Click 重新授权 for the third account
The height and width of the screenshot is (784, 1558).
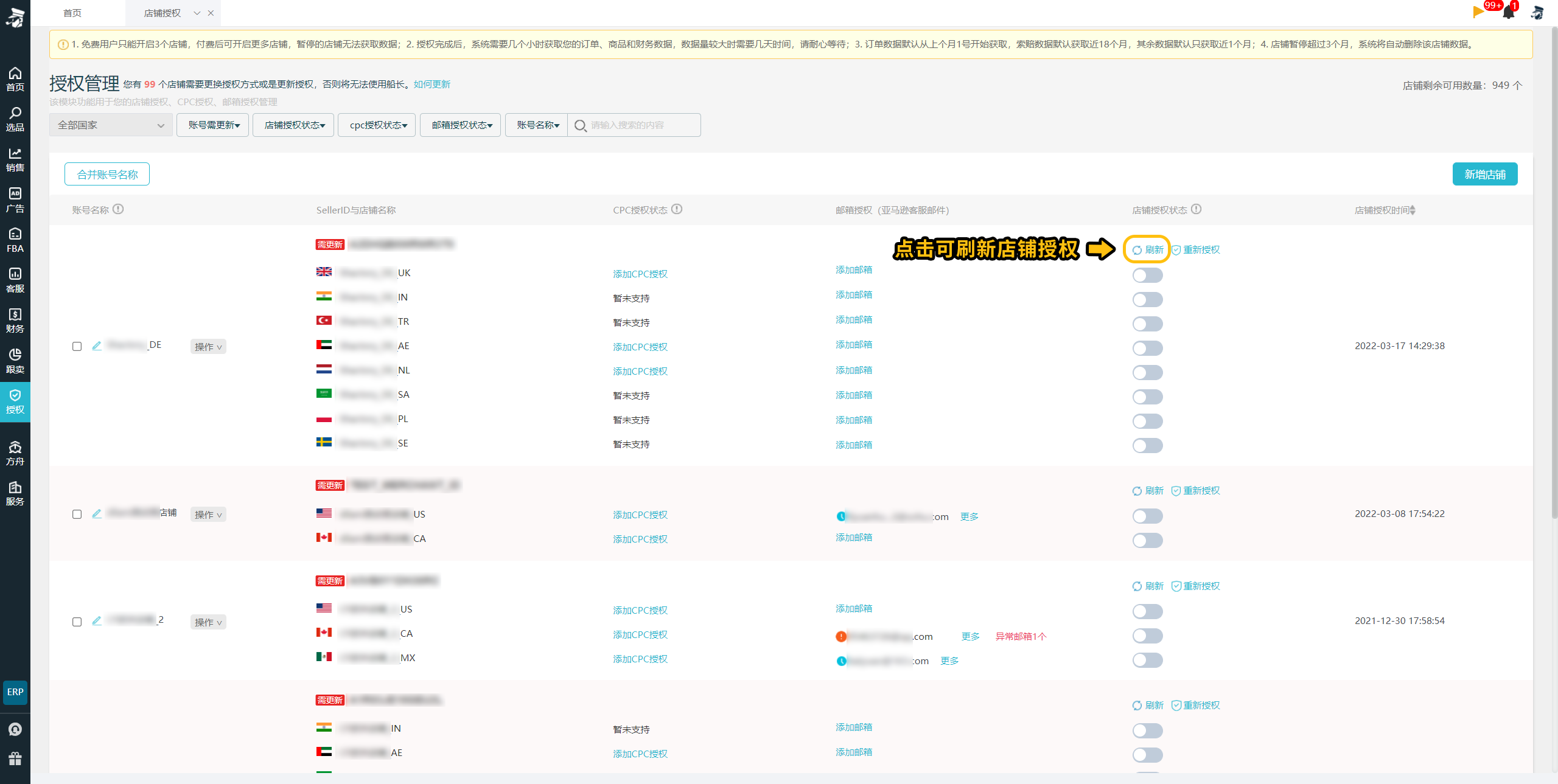pos(1196,586)
